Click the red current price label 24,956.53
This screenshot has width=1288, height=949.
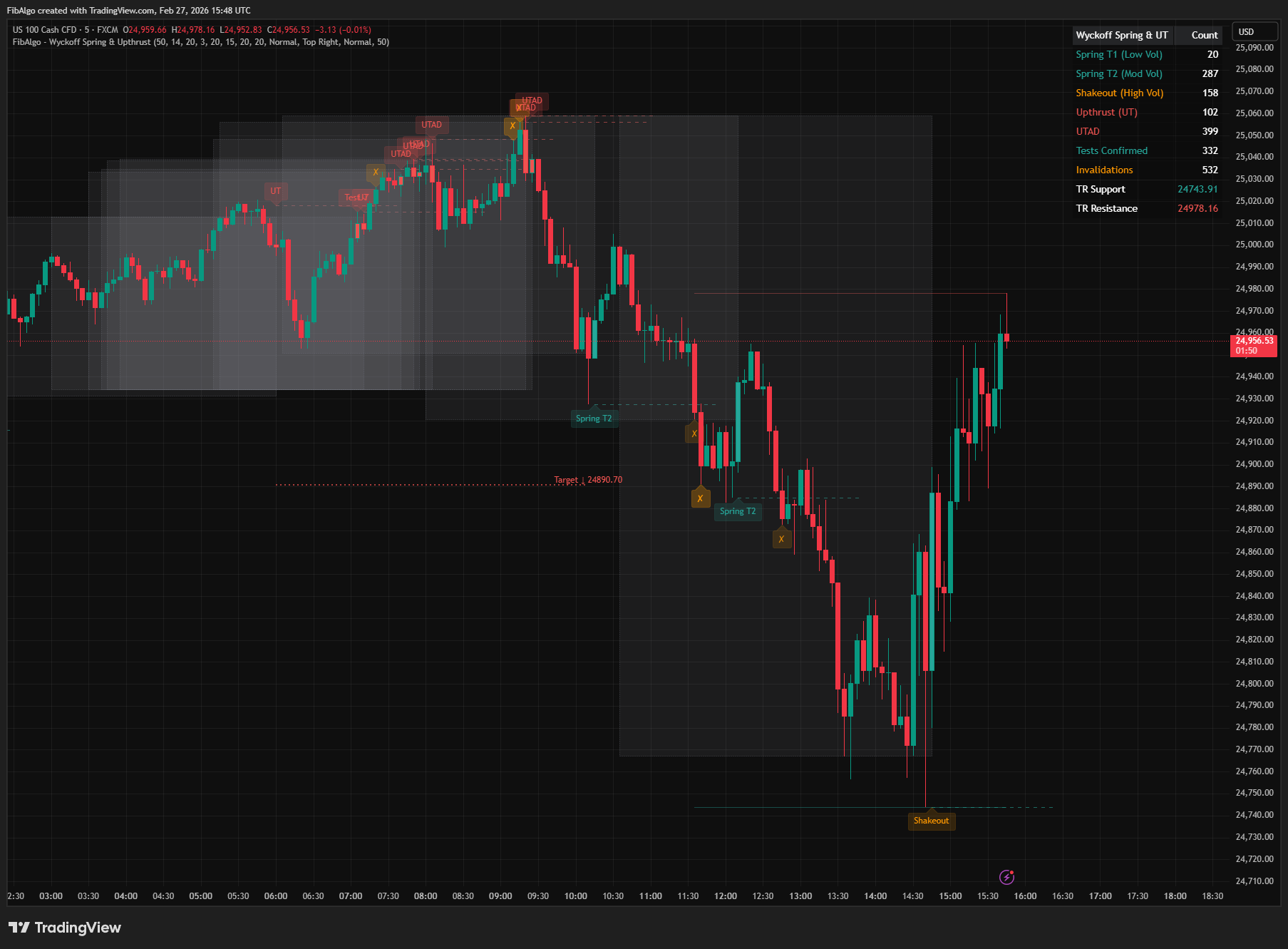(1254, 341)
